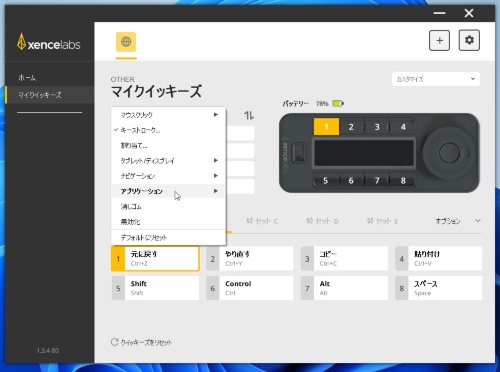Select device button 8 on Quick Keys image
The image size is (500, 372).
403,181
